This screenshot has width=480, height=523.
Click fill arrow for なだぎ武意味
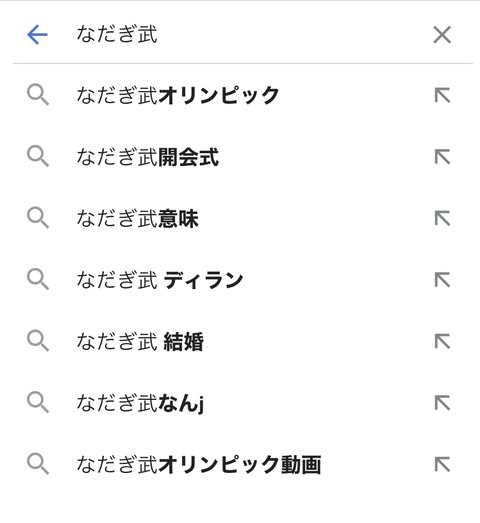pos(443,219)
